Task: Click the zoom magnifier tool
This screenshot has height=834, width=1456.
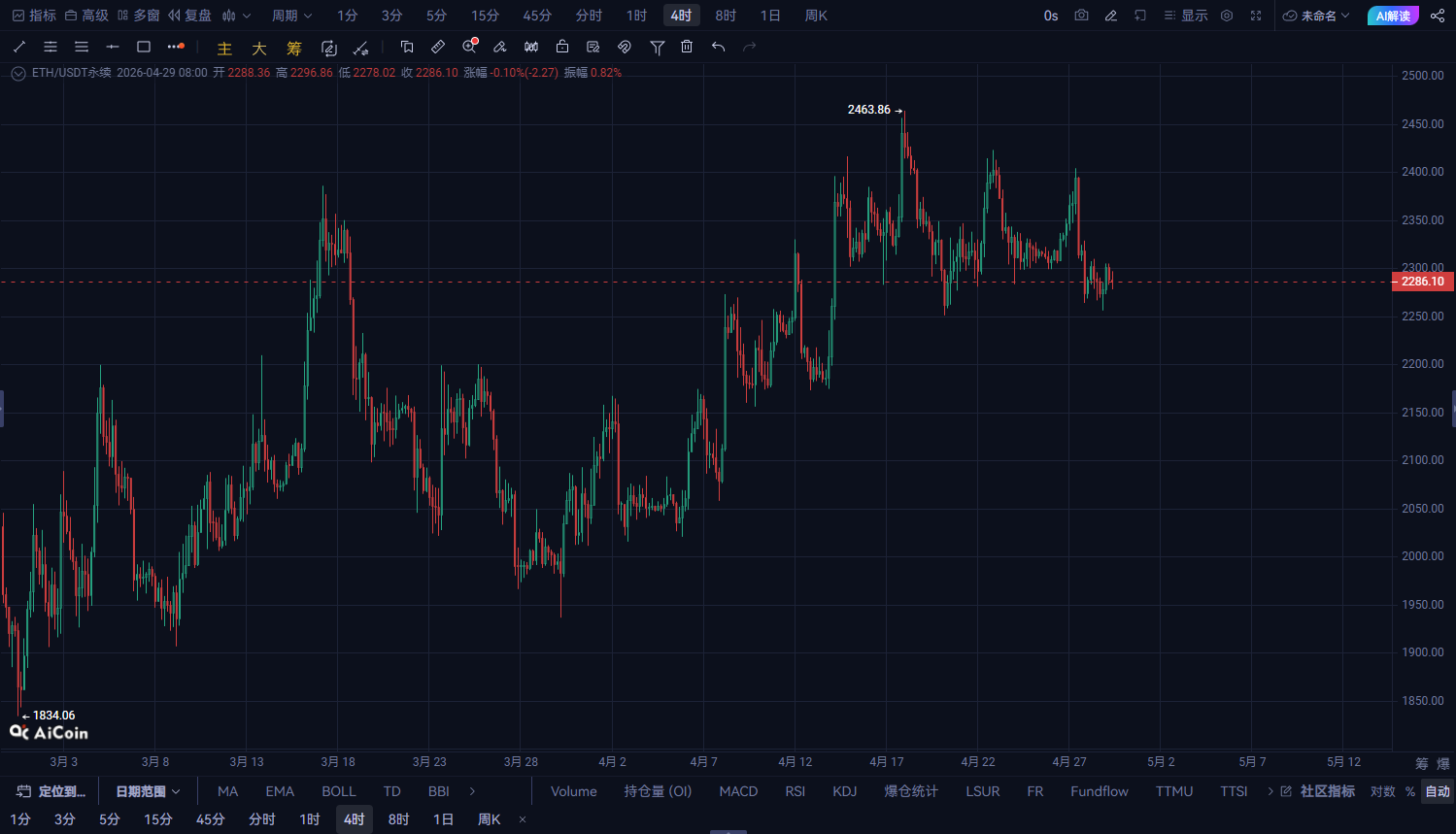Action: click(470, 47)
